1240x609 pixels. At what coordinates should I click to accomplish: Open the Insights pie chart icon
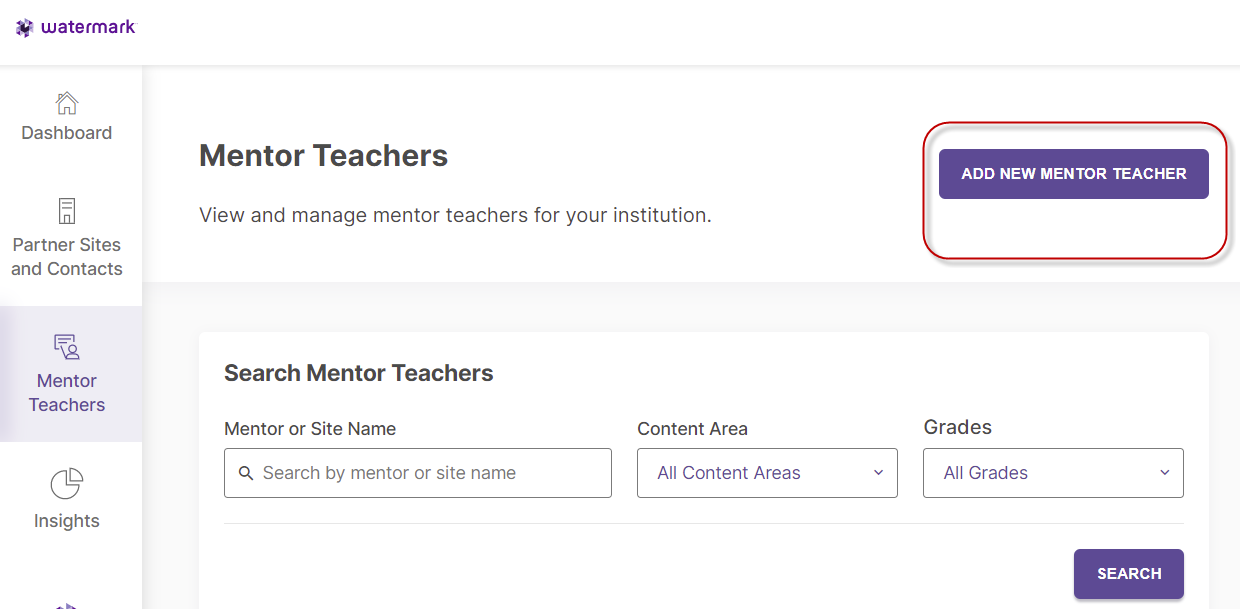(x=67, y=484)
